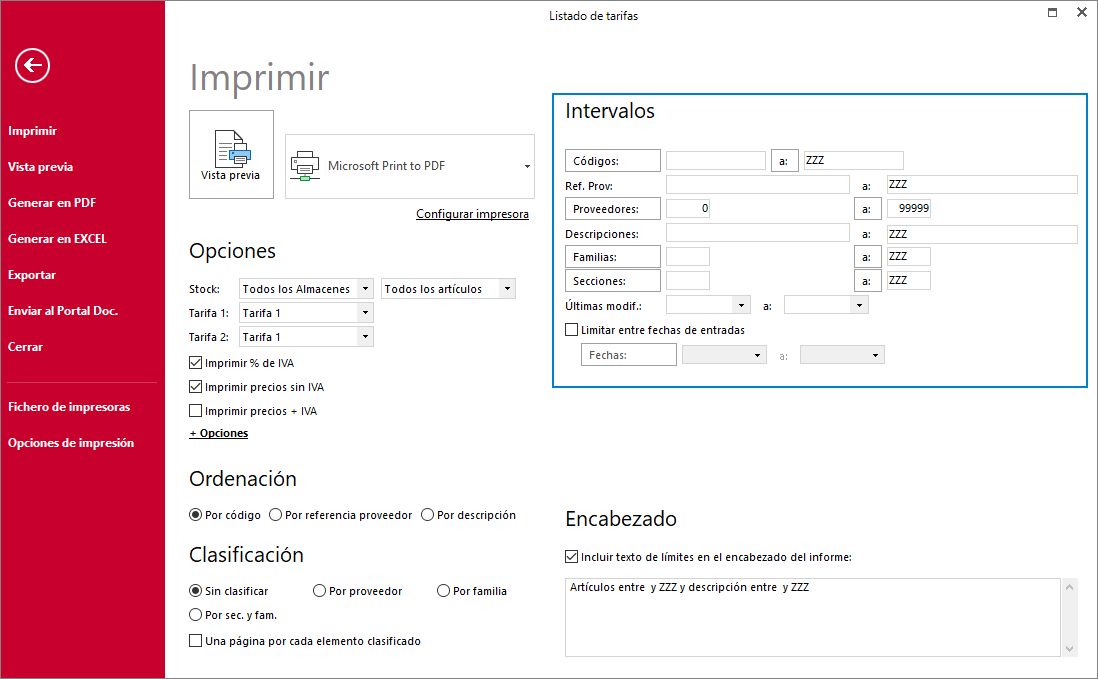Click the Vista previa document icon button
Screen dimensions: 1098x679
[x=231, y=155]
